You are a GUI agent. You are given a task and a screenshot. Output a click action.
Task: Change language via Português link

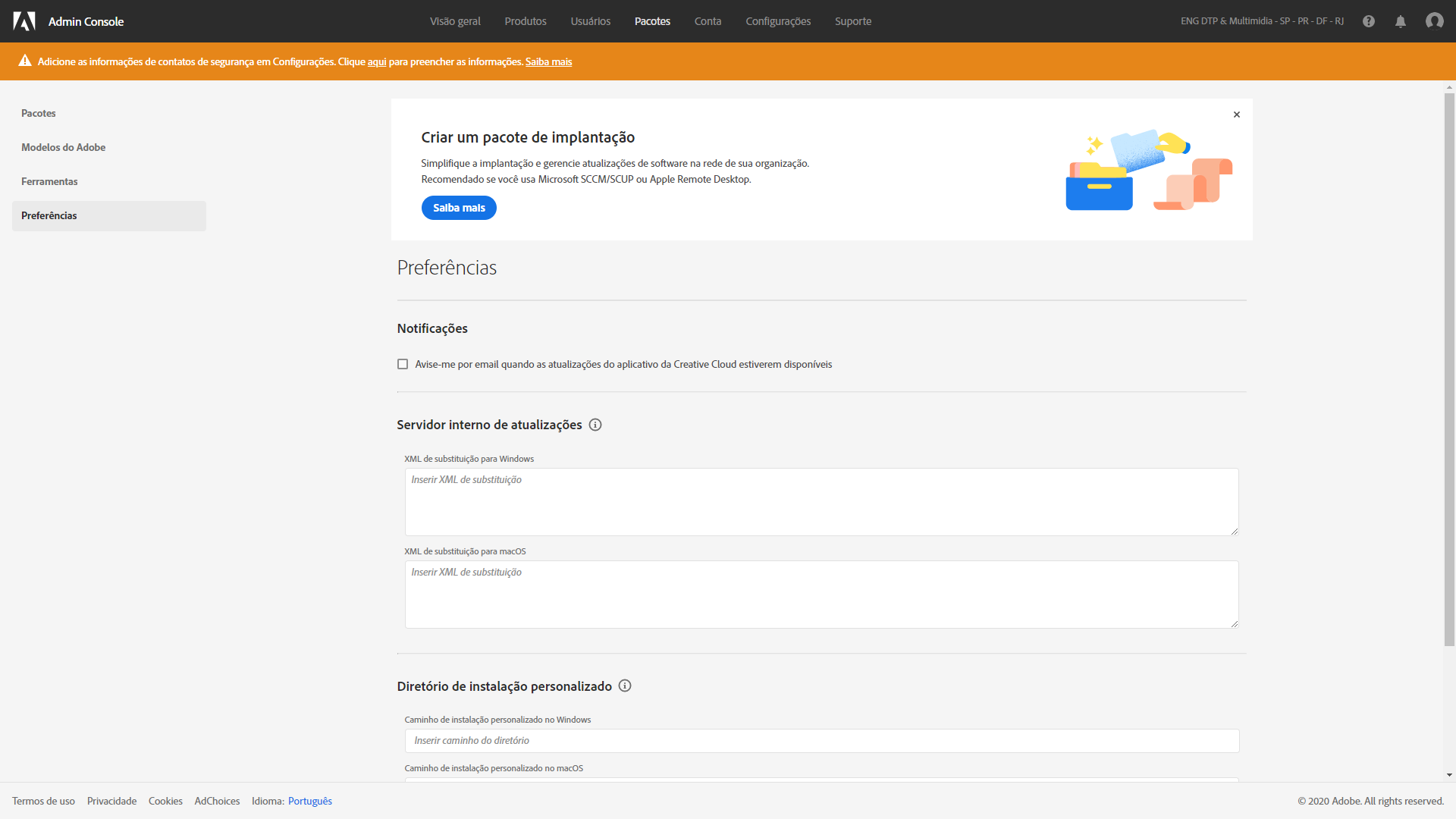(x=310, y=801)
